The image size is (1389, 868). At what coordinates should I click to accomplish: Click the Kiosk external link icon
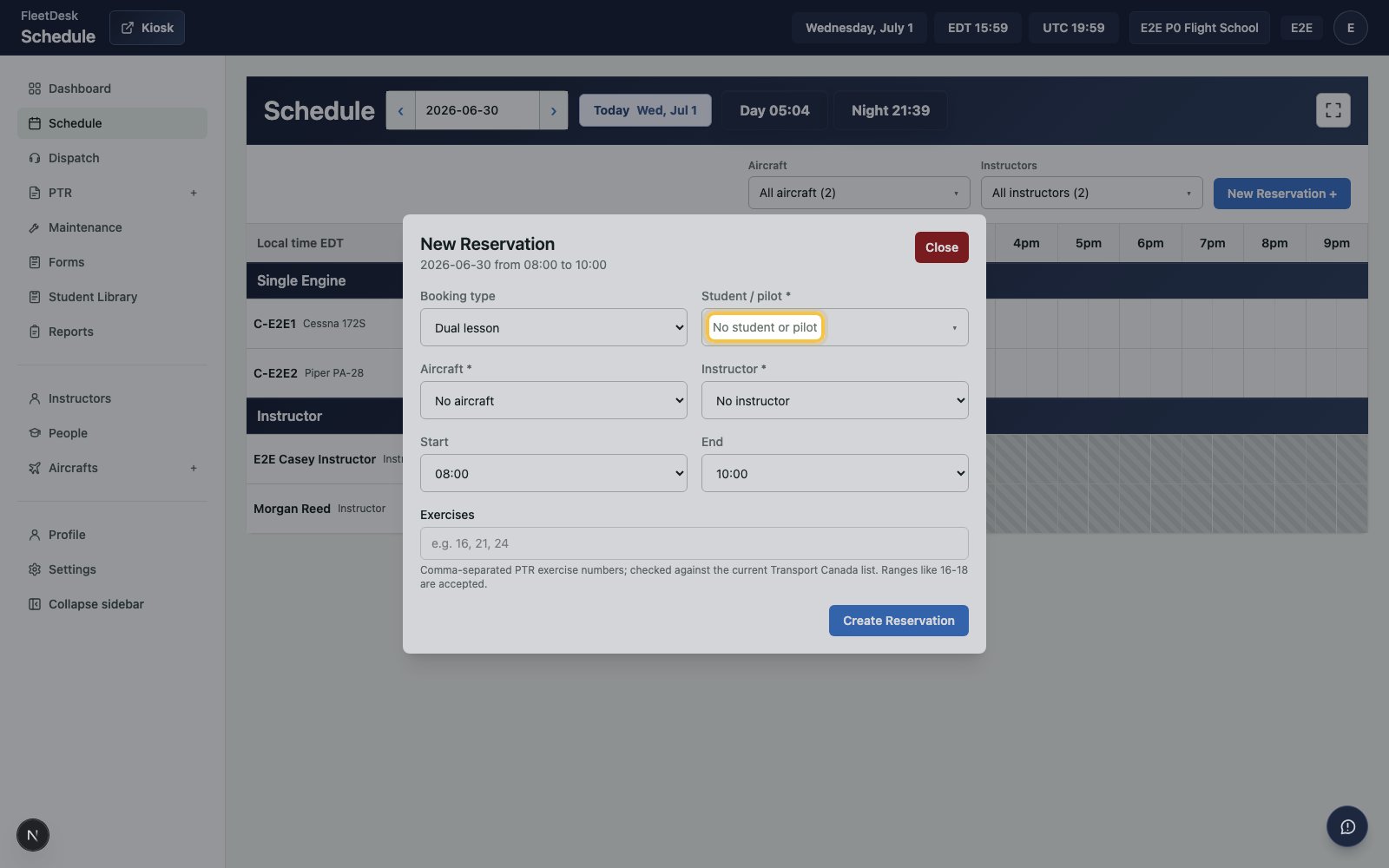pos(128,28)
